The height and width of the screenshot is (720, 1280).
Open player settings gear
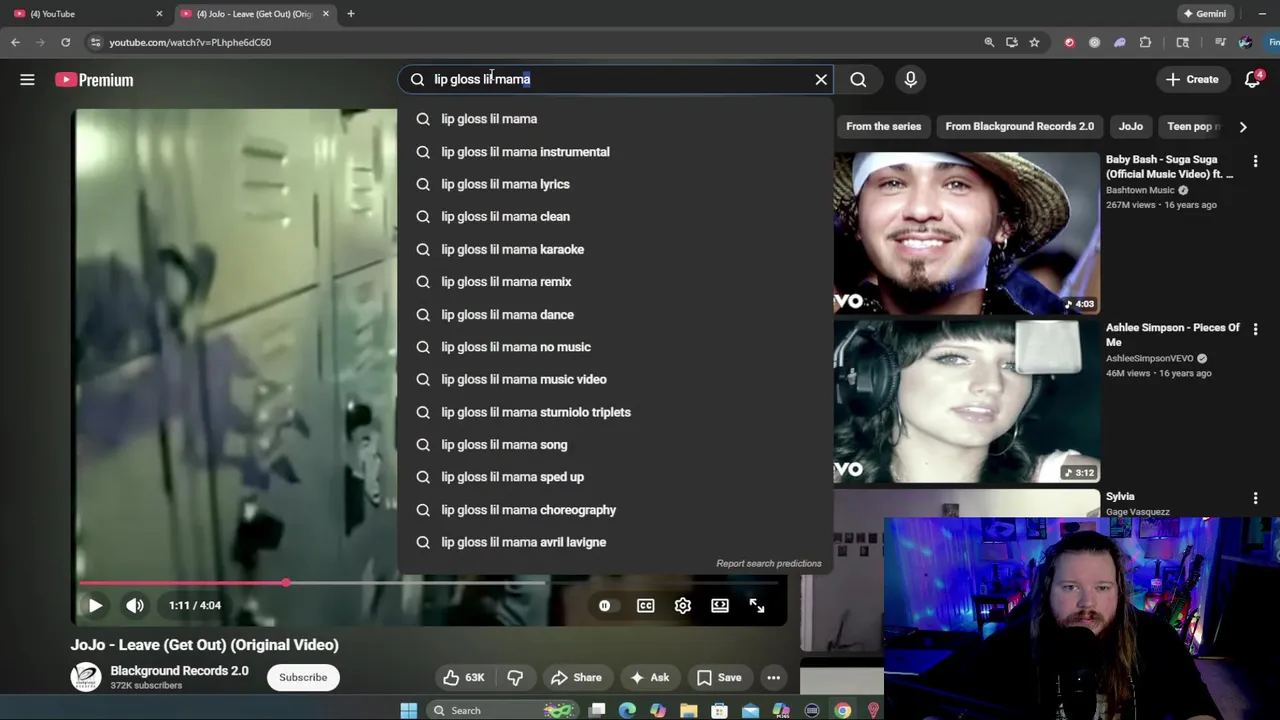(683, 605)
